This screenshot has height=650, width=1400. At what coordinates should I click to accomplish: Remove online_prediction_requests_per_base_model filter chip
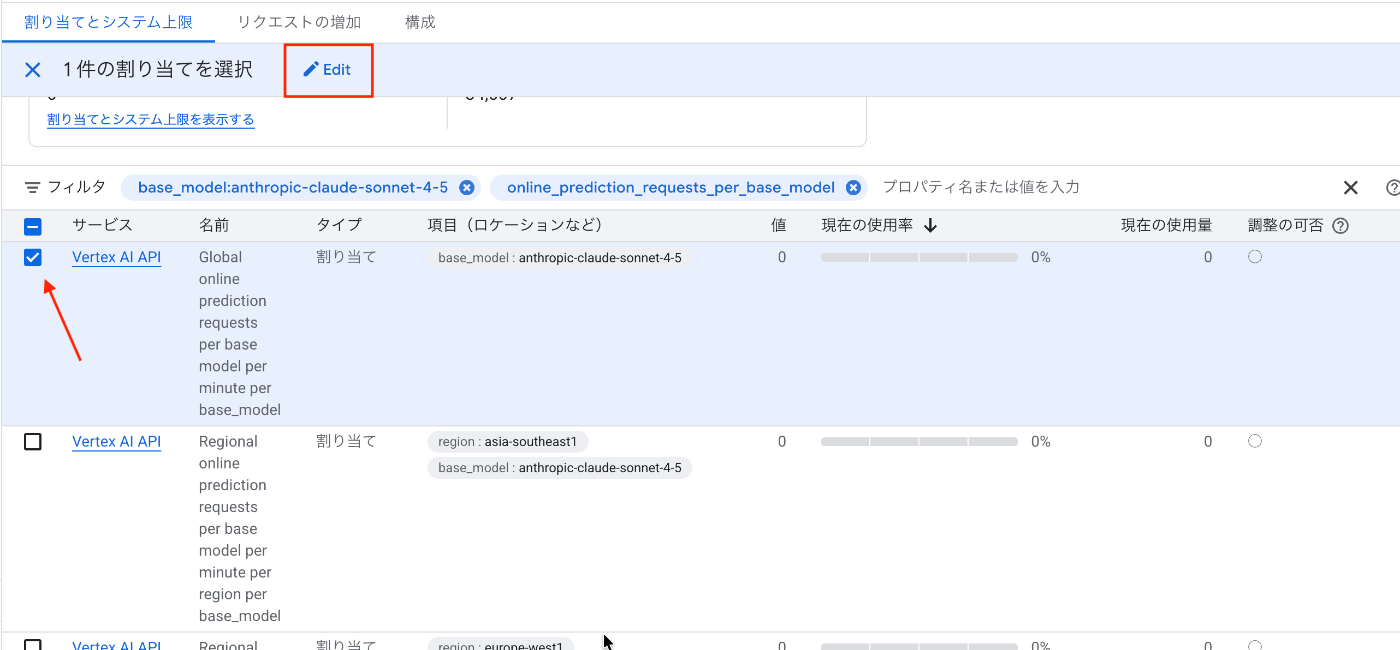853,187
